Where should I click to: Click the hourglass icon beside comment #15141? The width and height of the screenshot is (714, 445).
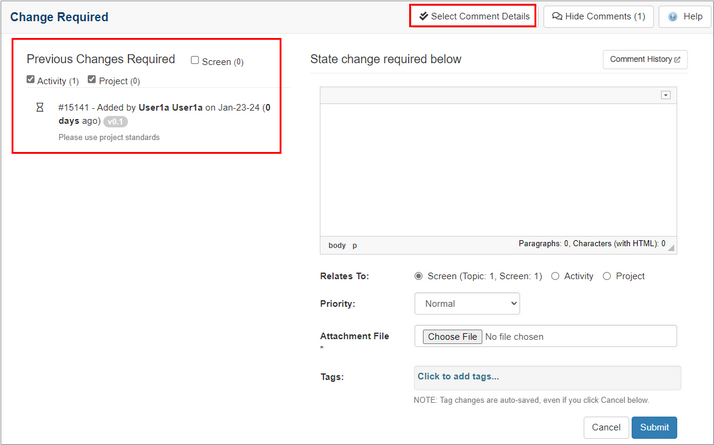click(39, 107)
